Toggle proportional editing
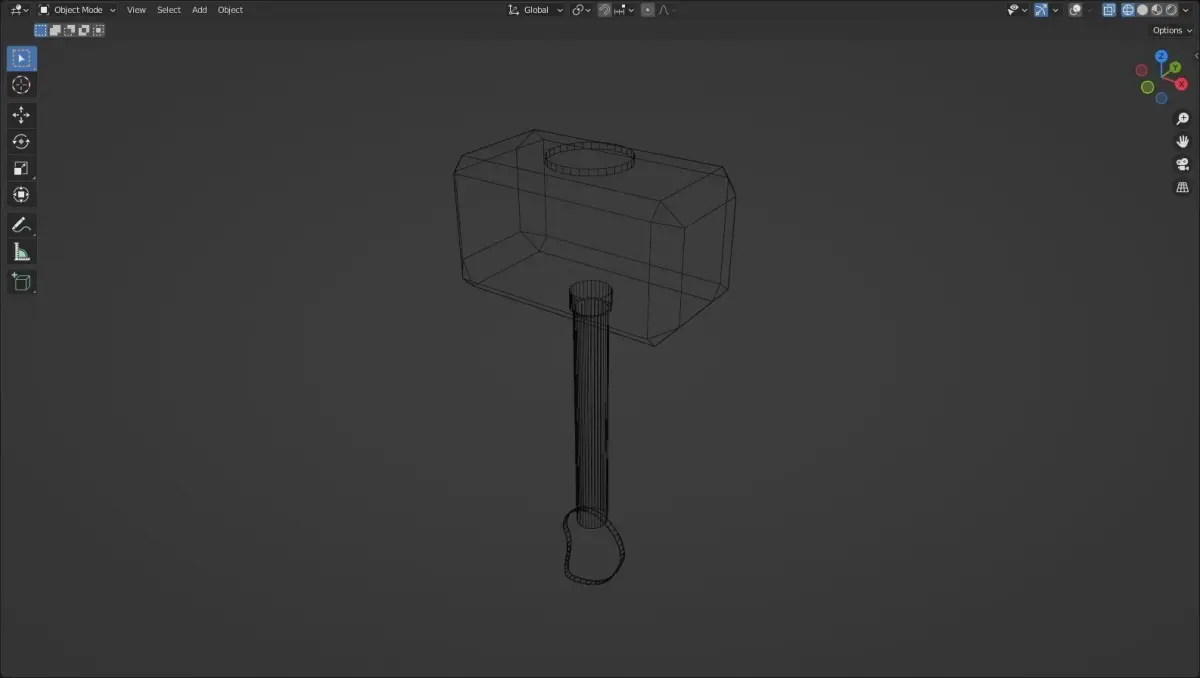1200x678 pixels. [x=647, y=10]
